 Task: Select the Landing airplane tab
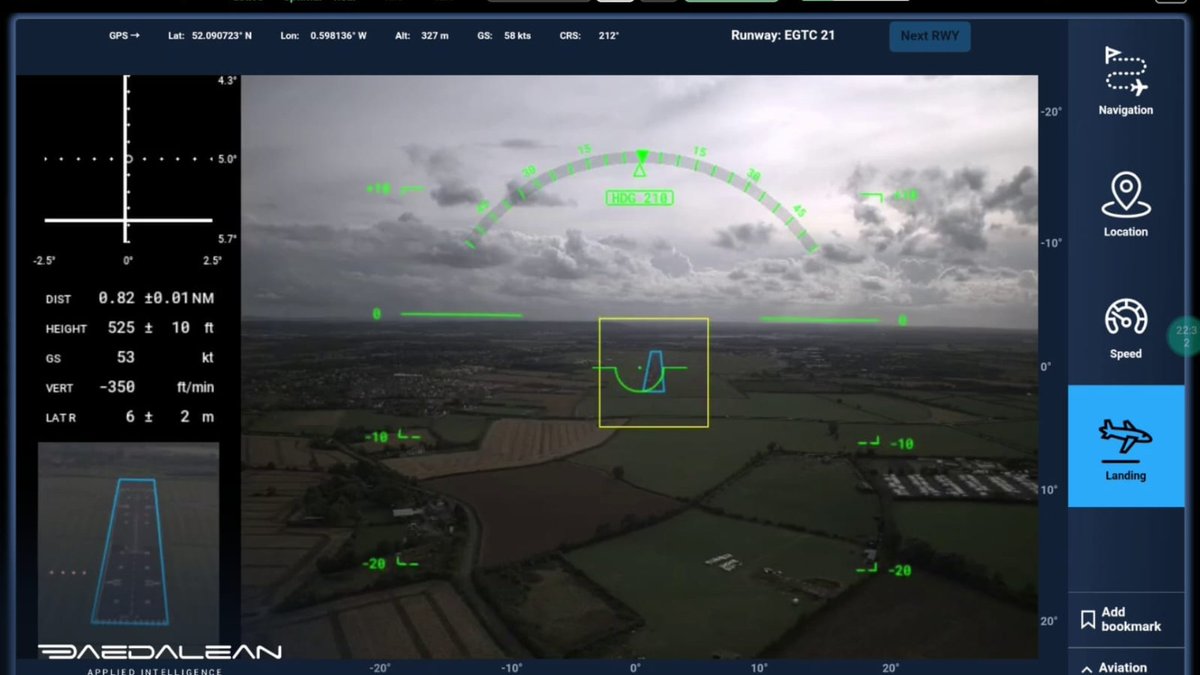pos(1126,447)
